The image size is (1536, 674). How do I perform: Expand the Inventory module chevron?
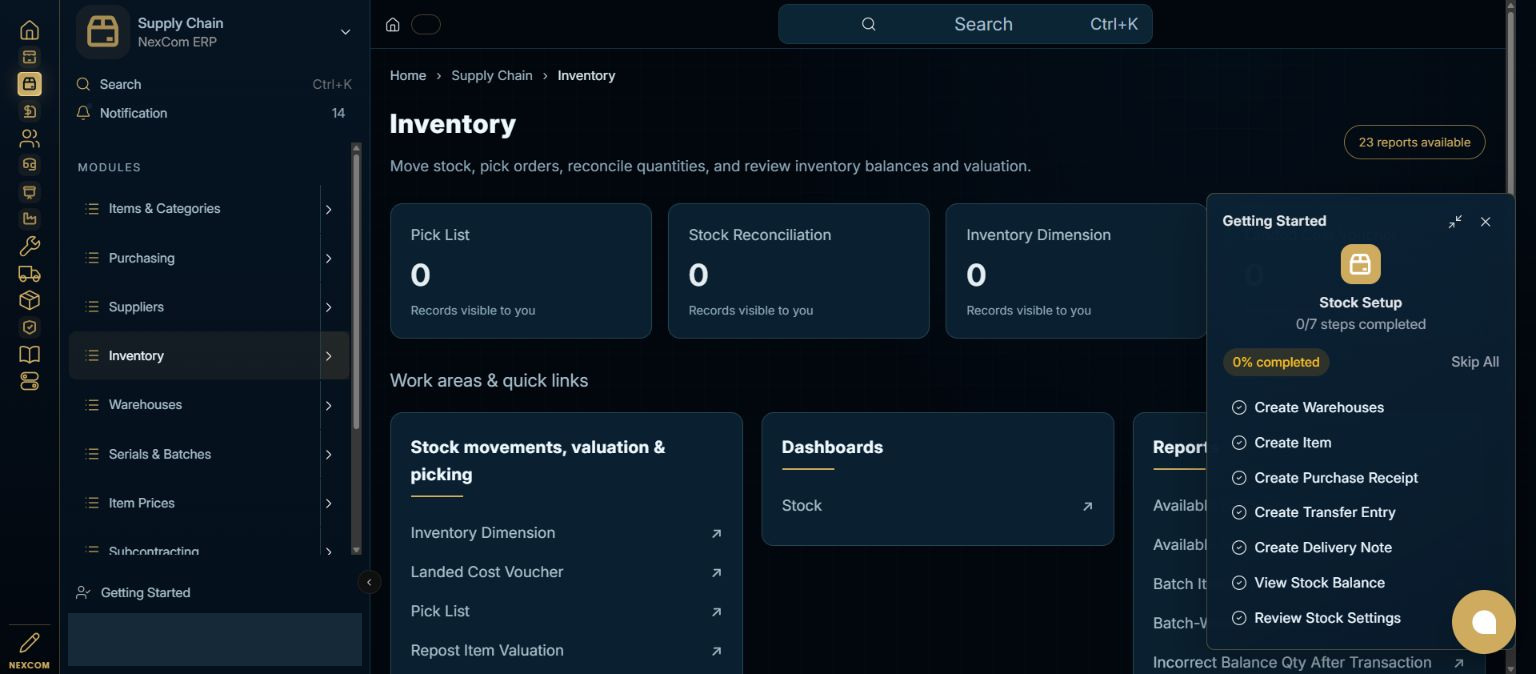click(x=328, y=357)
